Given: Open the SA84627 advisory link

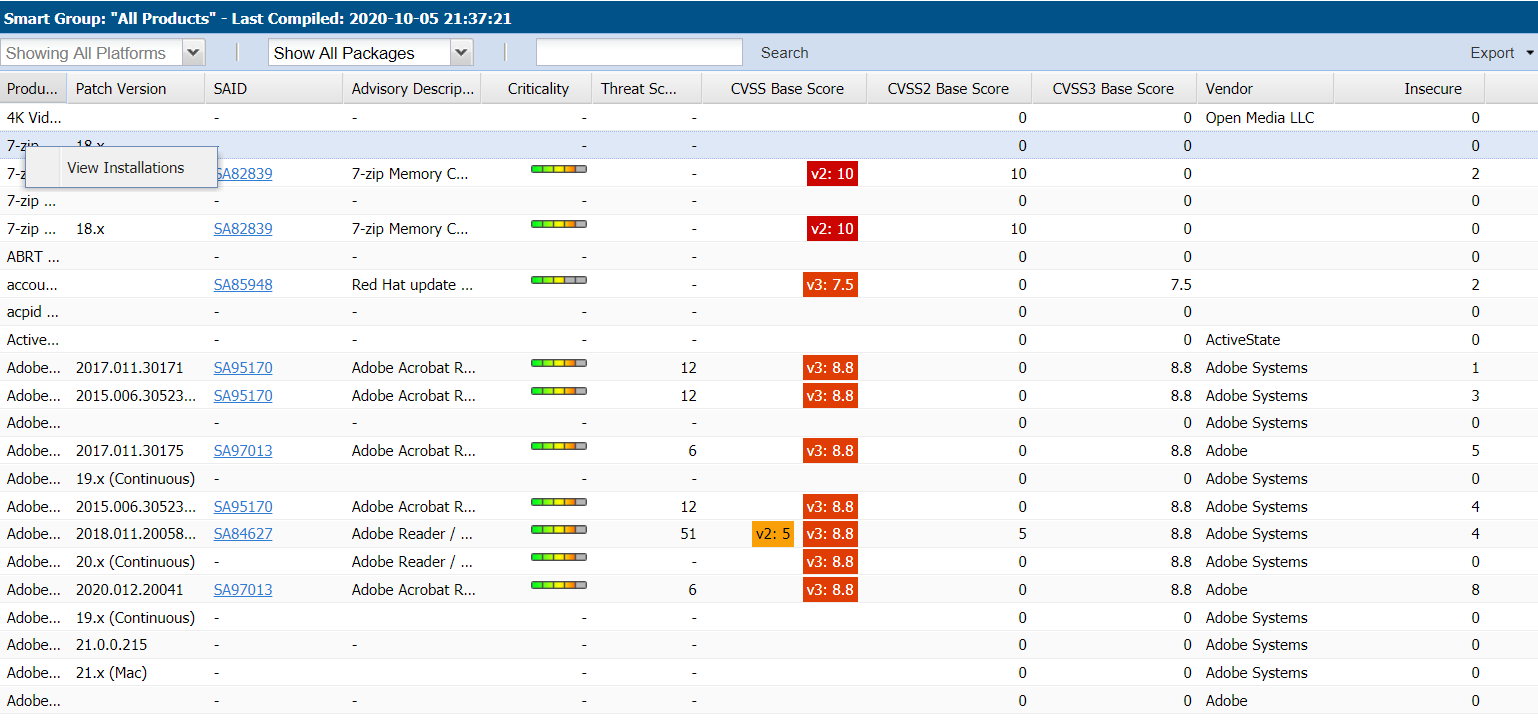Looking at the screenshot, I should [243, 534].
